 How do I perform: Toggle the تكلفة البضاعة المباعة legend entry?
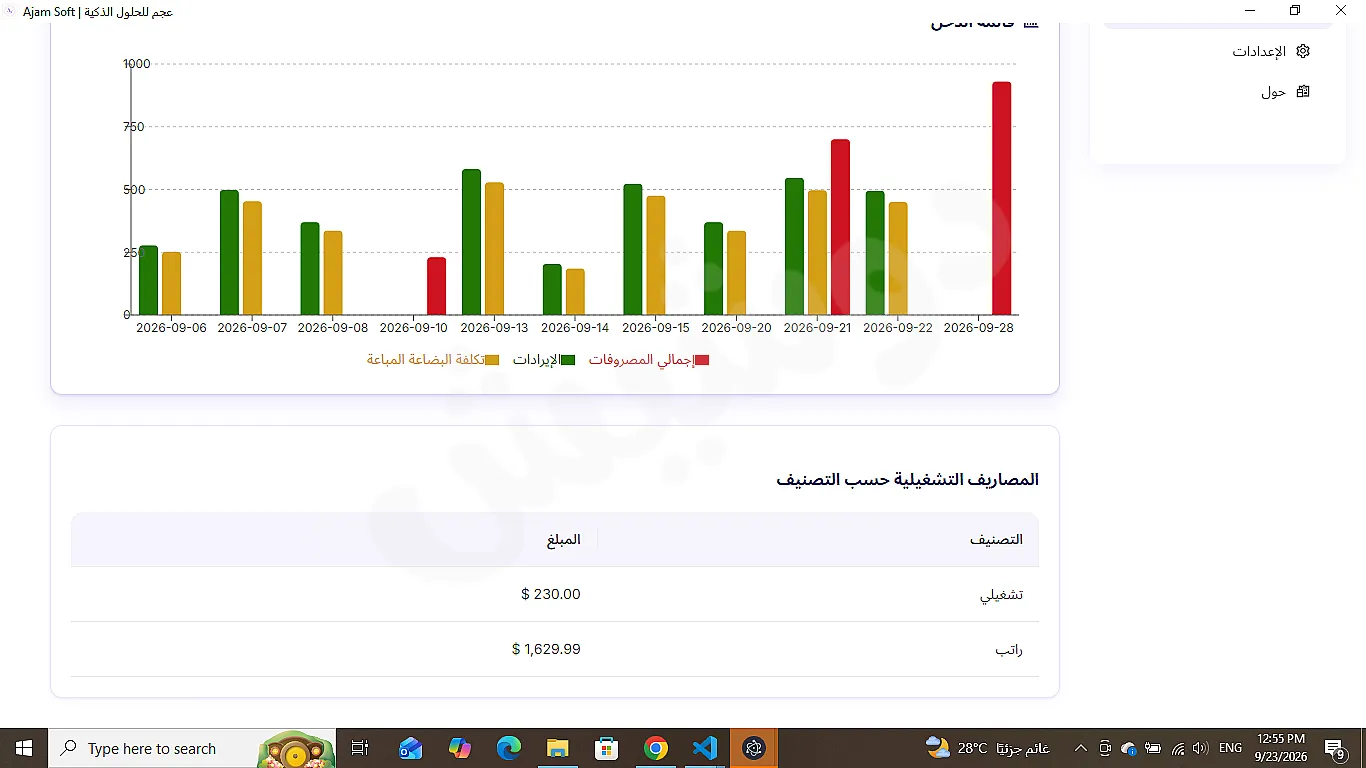(433, 360)
